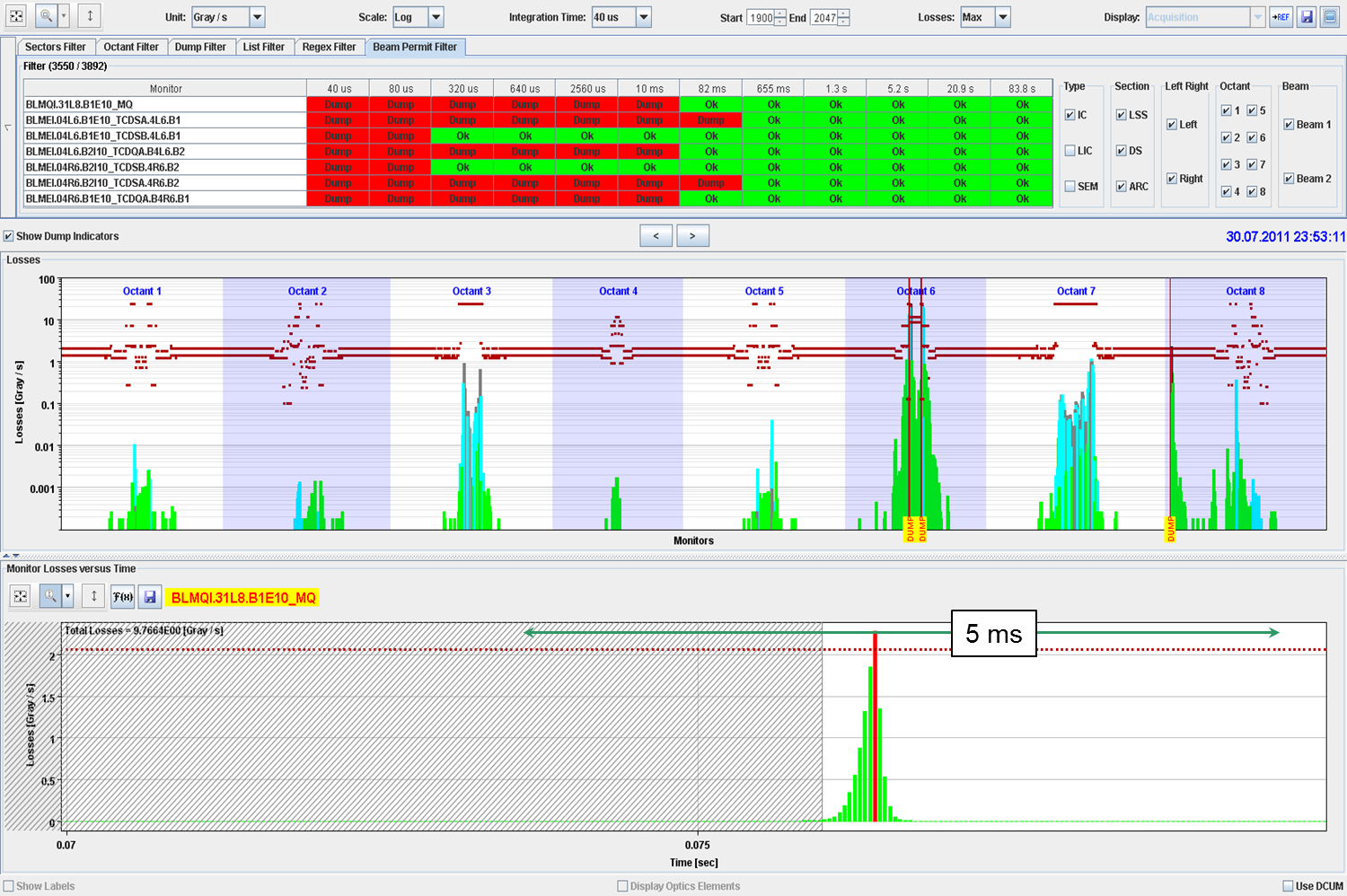
Task: Toggle Octant 8 checkbox
Action: coord(1252,191)
